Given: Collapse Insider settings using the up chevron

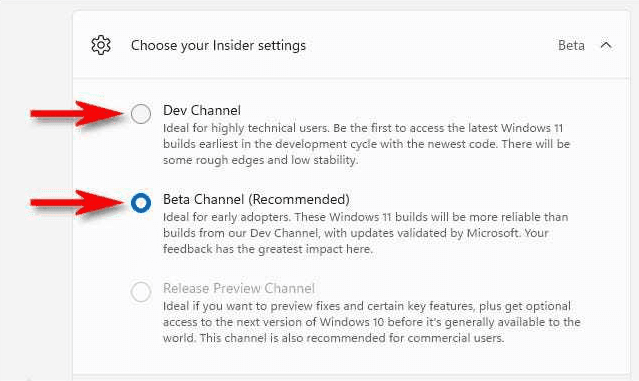Looking at the screenshot, I should (606, 45).
